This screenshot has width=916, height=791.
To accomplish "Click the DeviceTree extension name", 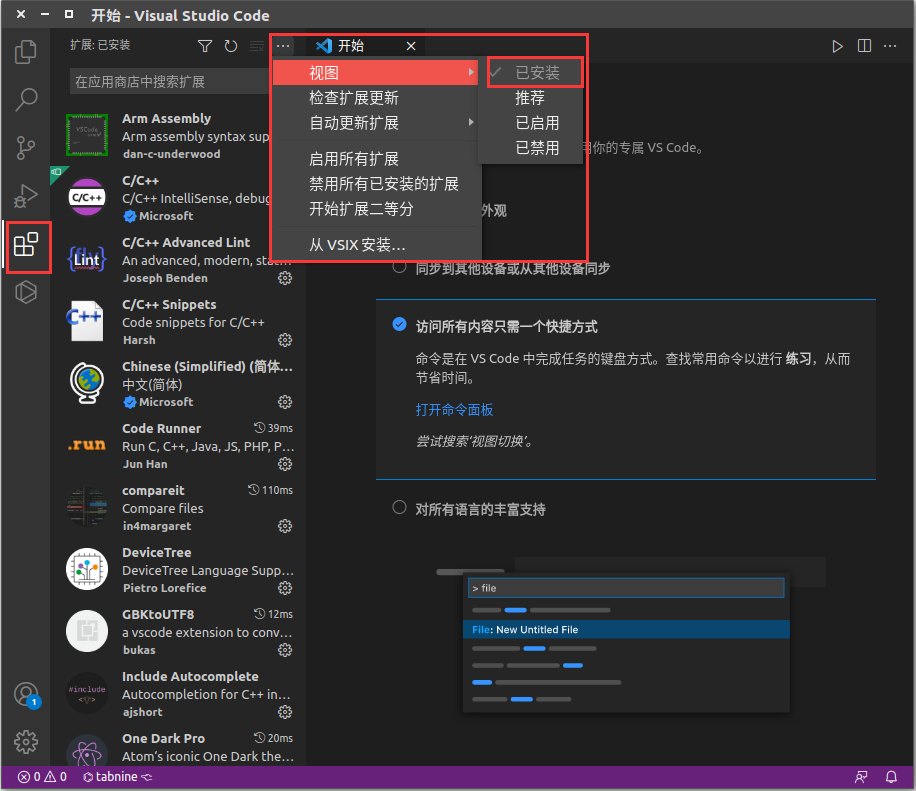I will (x=157, y=552).
